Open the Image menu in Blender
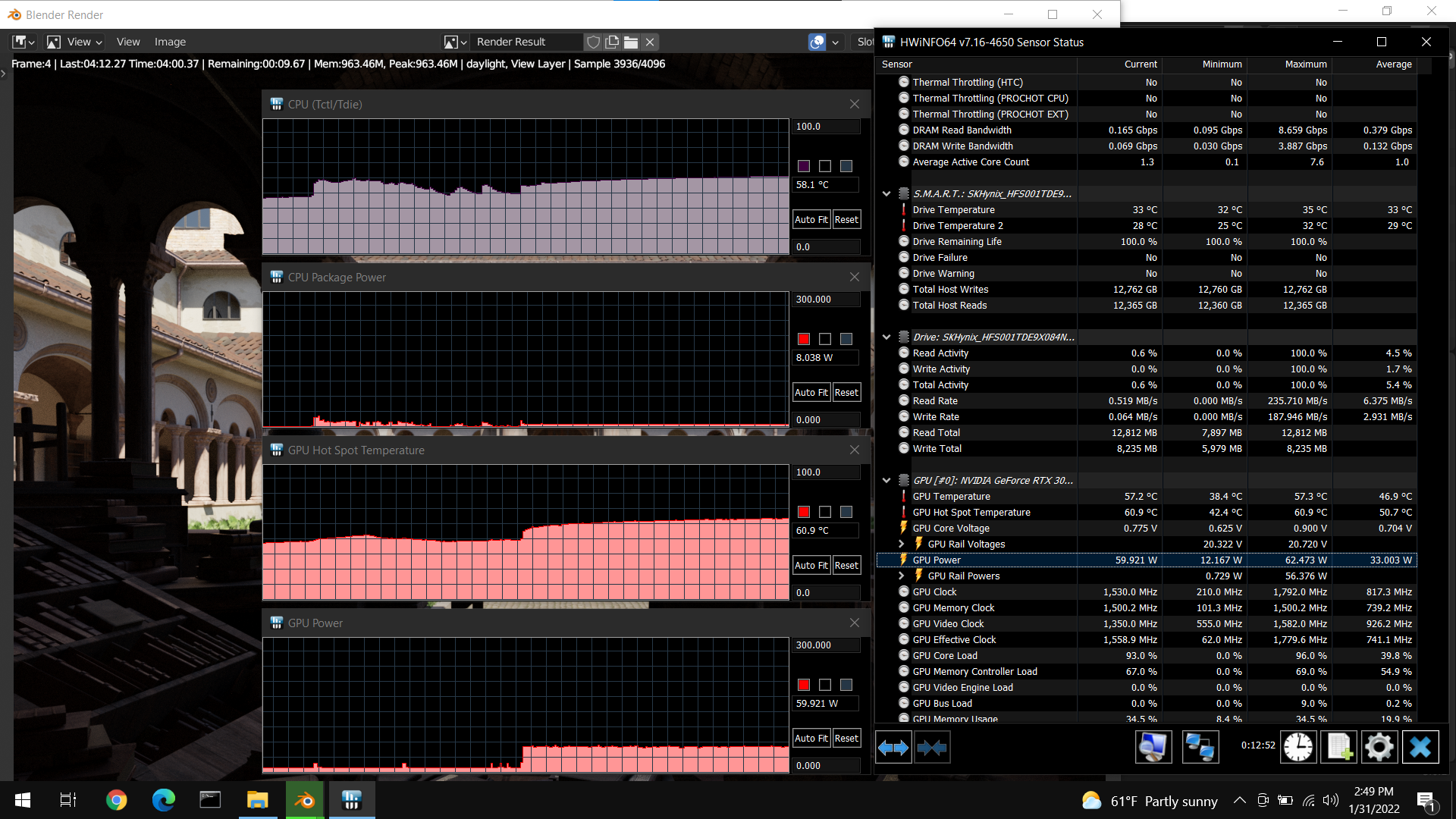 [x=170, y=42]
